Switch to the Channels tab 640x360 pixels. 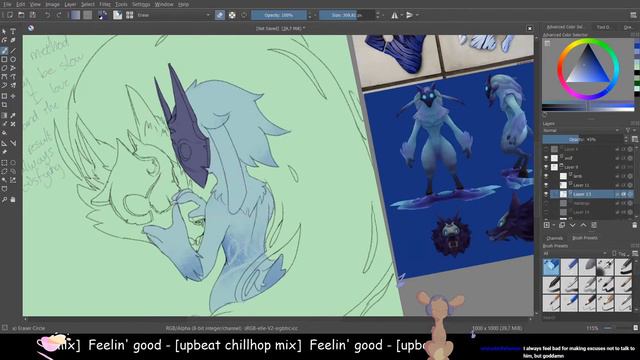[x=554, y=238]
